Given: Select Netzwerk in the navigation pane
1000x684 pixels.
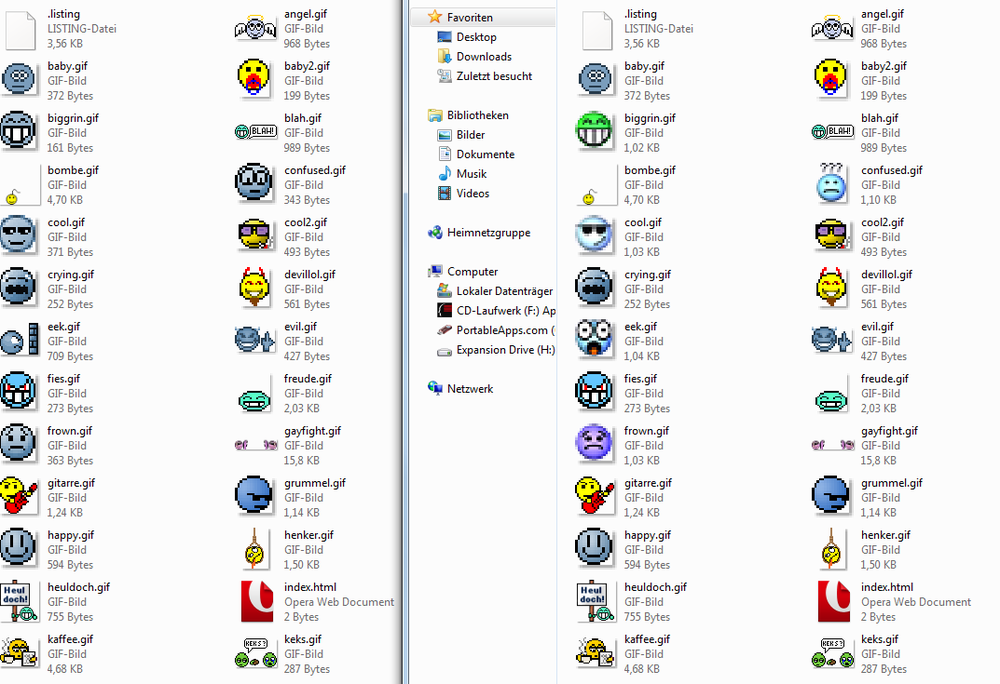Looking at the screenshot, I should [469, 389].
